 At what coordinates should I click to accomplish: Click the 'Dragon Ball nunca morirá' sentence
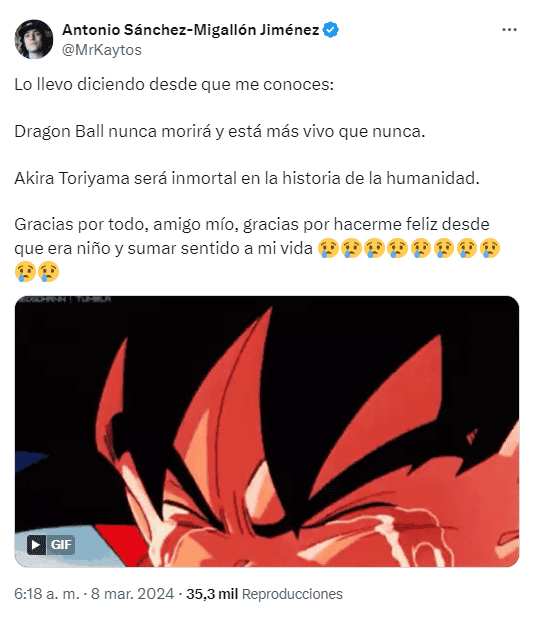220,132
